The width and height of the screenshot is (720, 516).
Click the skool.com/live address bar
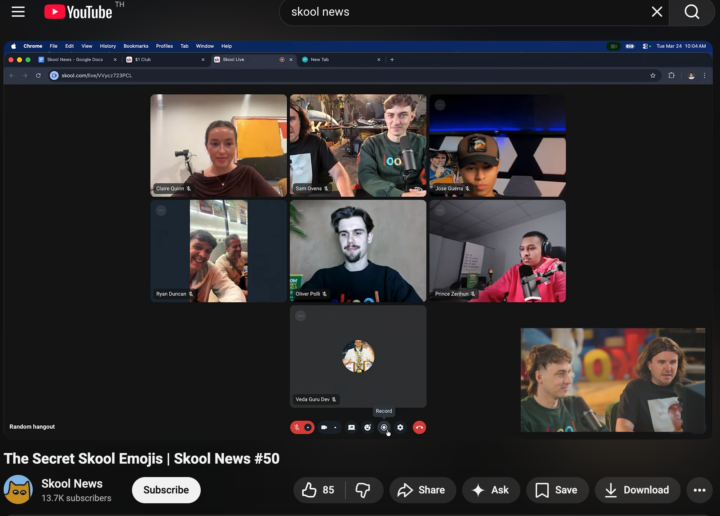tap(354, 75)
